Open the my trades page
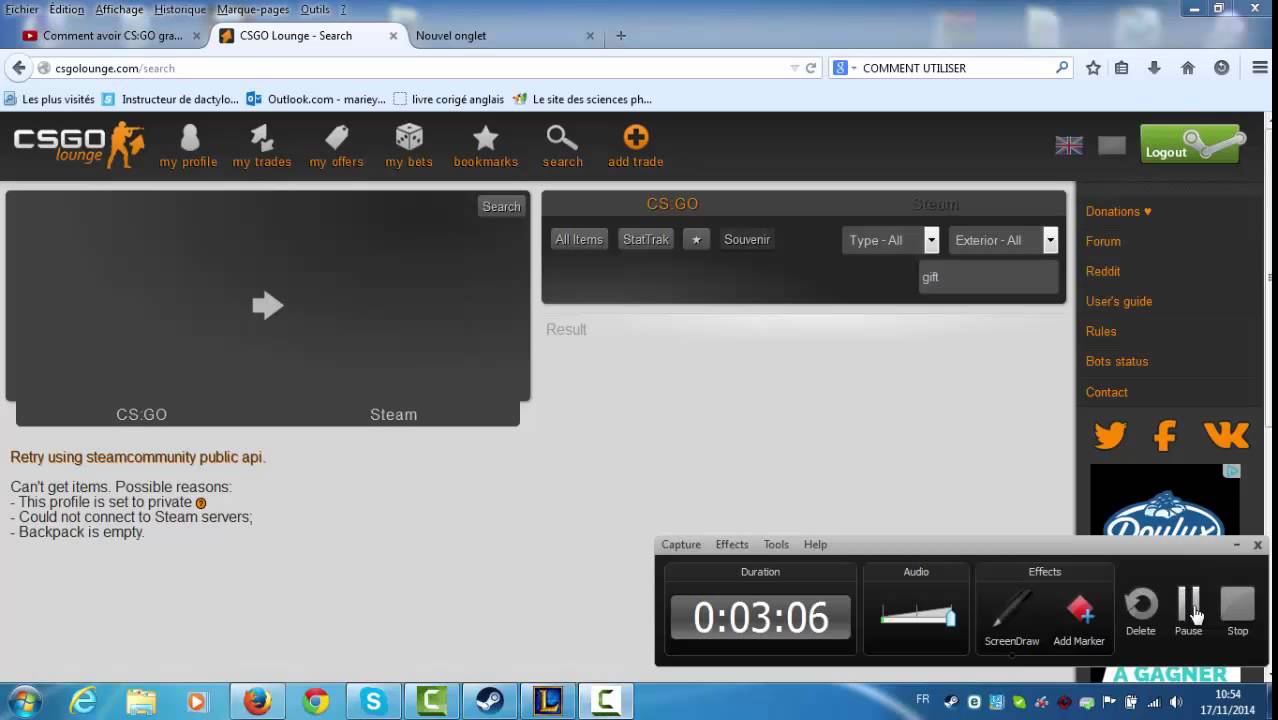 (262, 146)
